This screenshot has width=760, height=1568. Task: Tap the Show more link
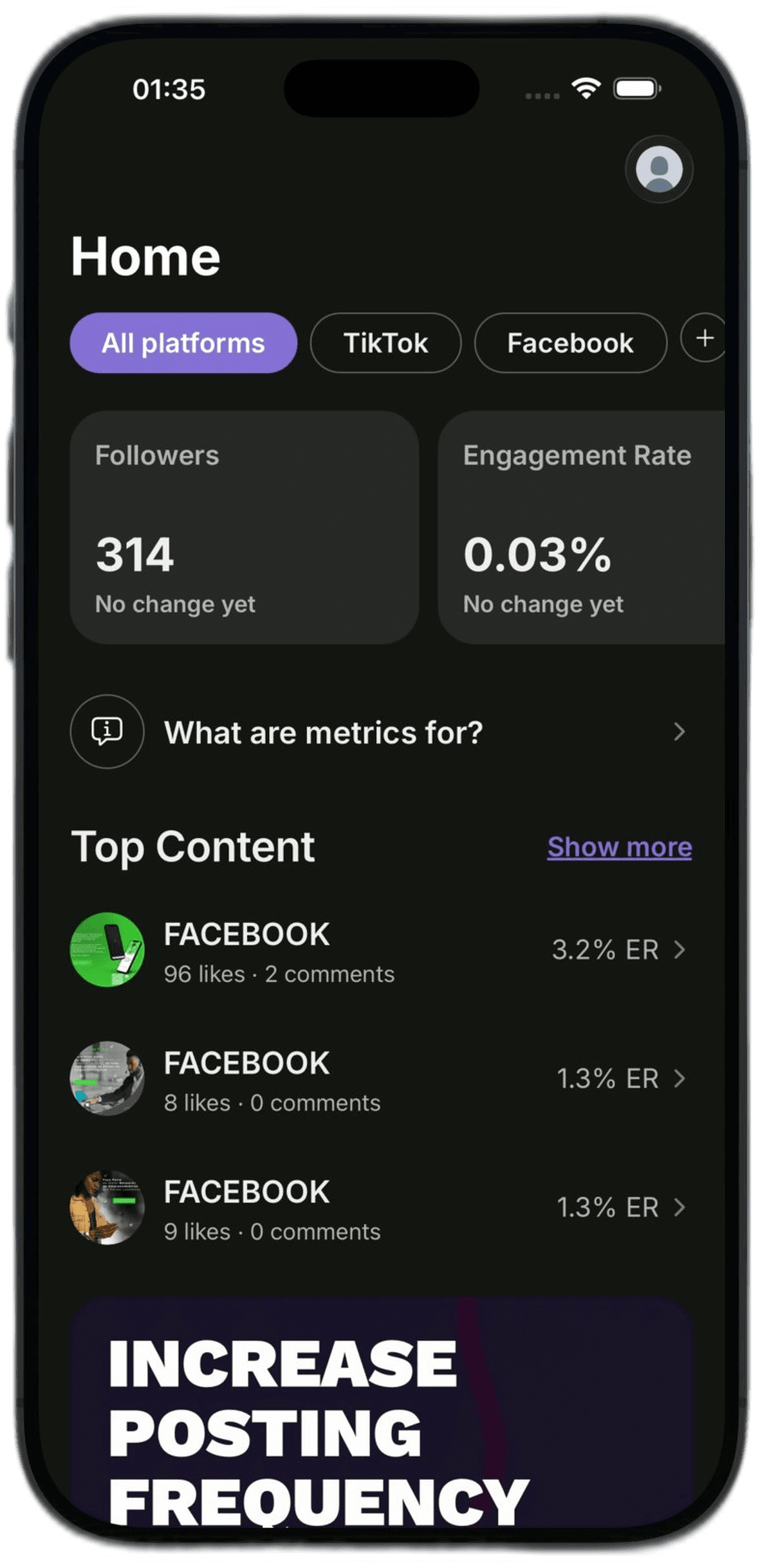(620, 848)
